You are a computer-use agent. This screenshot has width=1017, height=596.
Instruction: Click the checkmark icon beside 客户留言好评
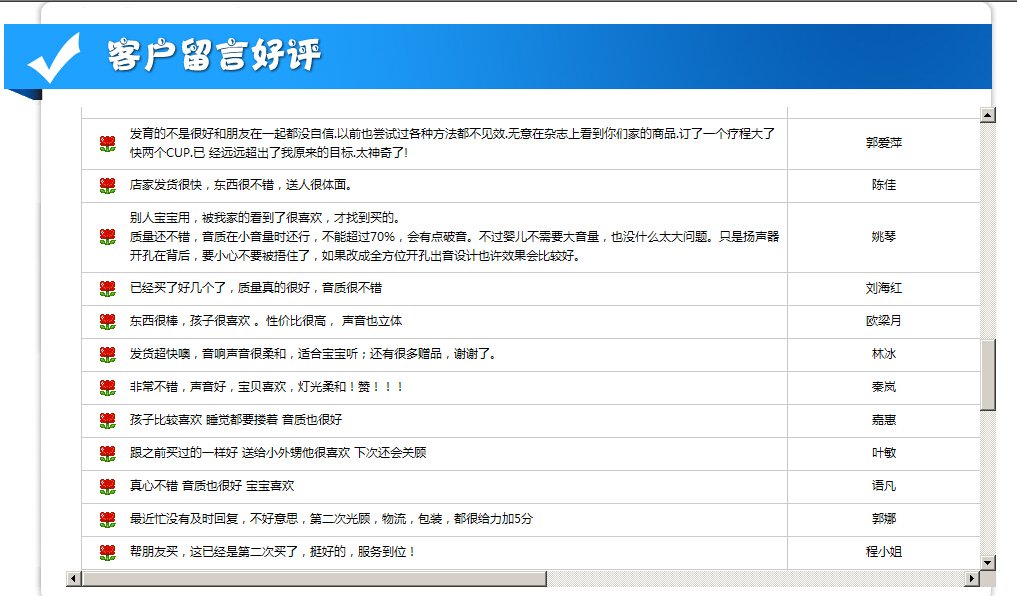53,58
